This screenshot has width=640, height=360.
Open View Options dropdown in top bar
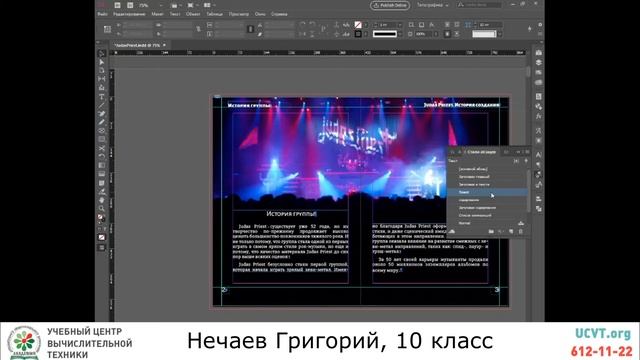[176, 5]
